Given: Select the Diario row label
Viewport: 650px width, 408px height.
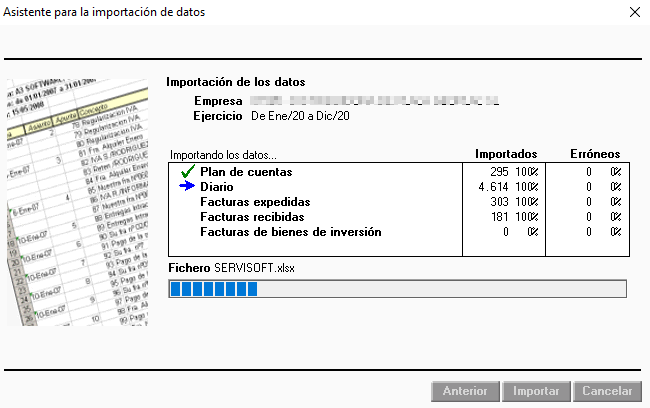Looking at the screenshot, I should (x=217, y=187).
